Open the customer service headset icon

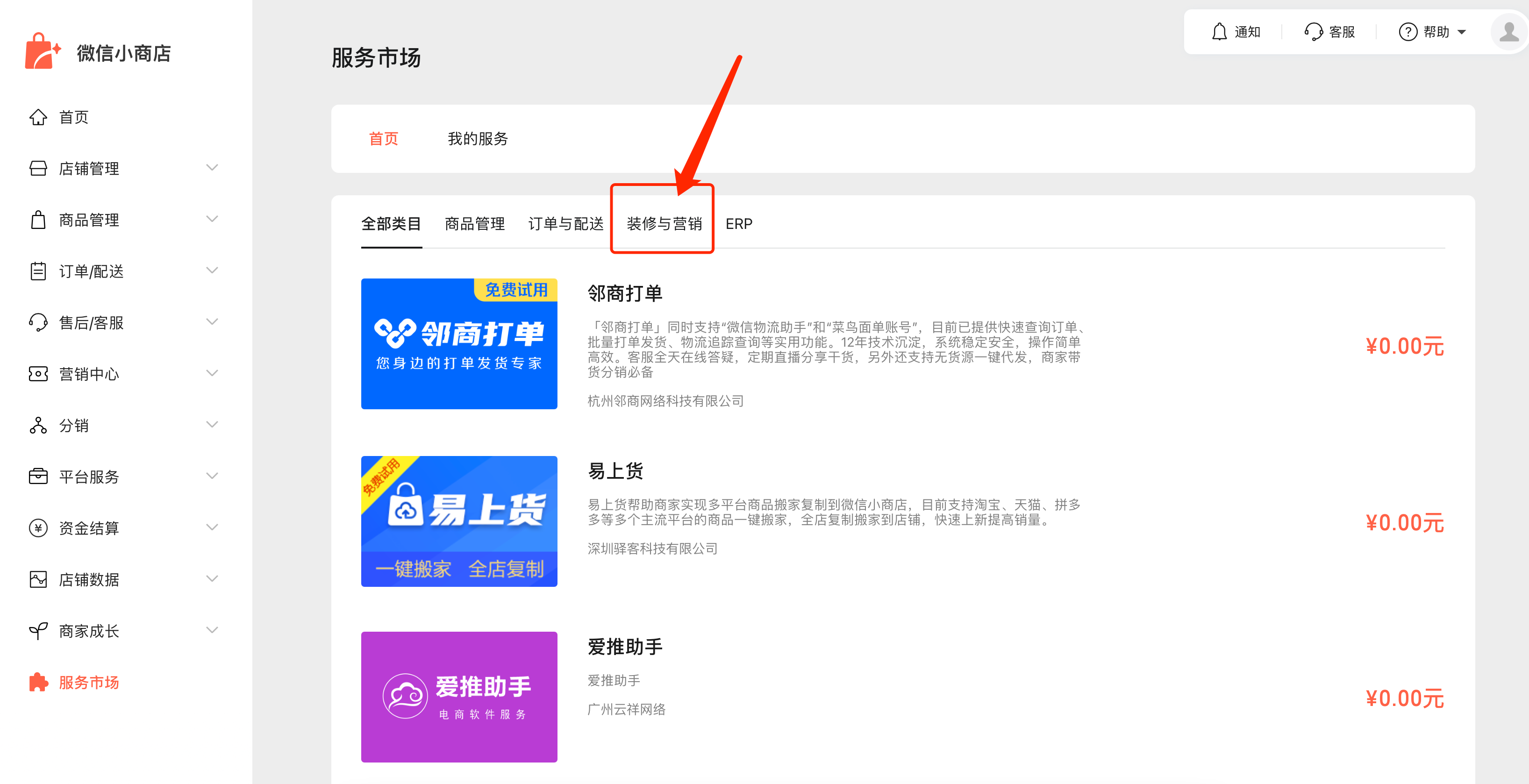pos(1313,31)
